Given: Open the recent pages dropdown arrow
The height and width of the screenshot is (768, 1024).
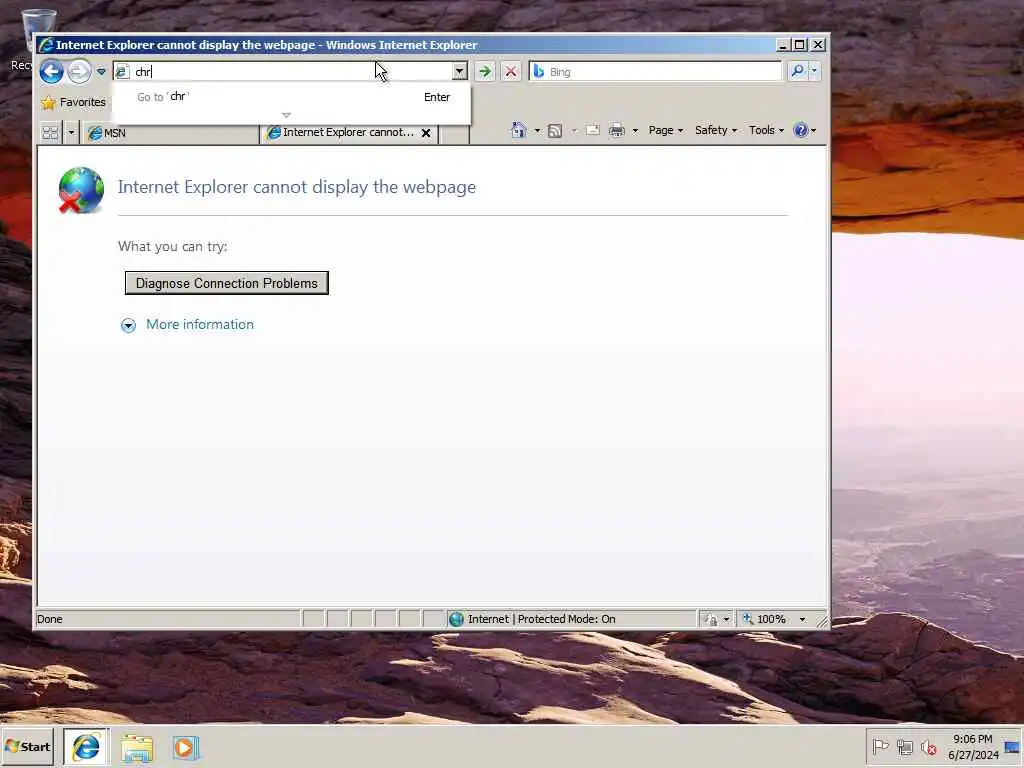Looking at the screenshot, I should pos(101,72).
